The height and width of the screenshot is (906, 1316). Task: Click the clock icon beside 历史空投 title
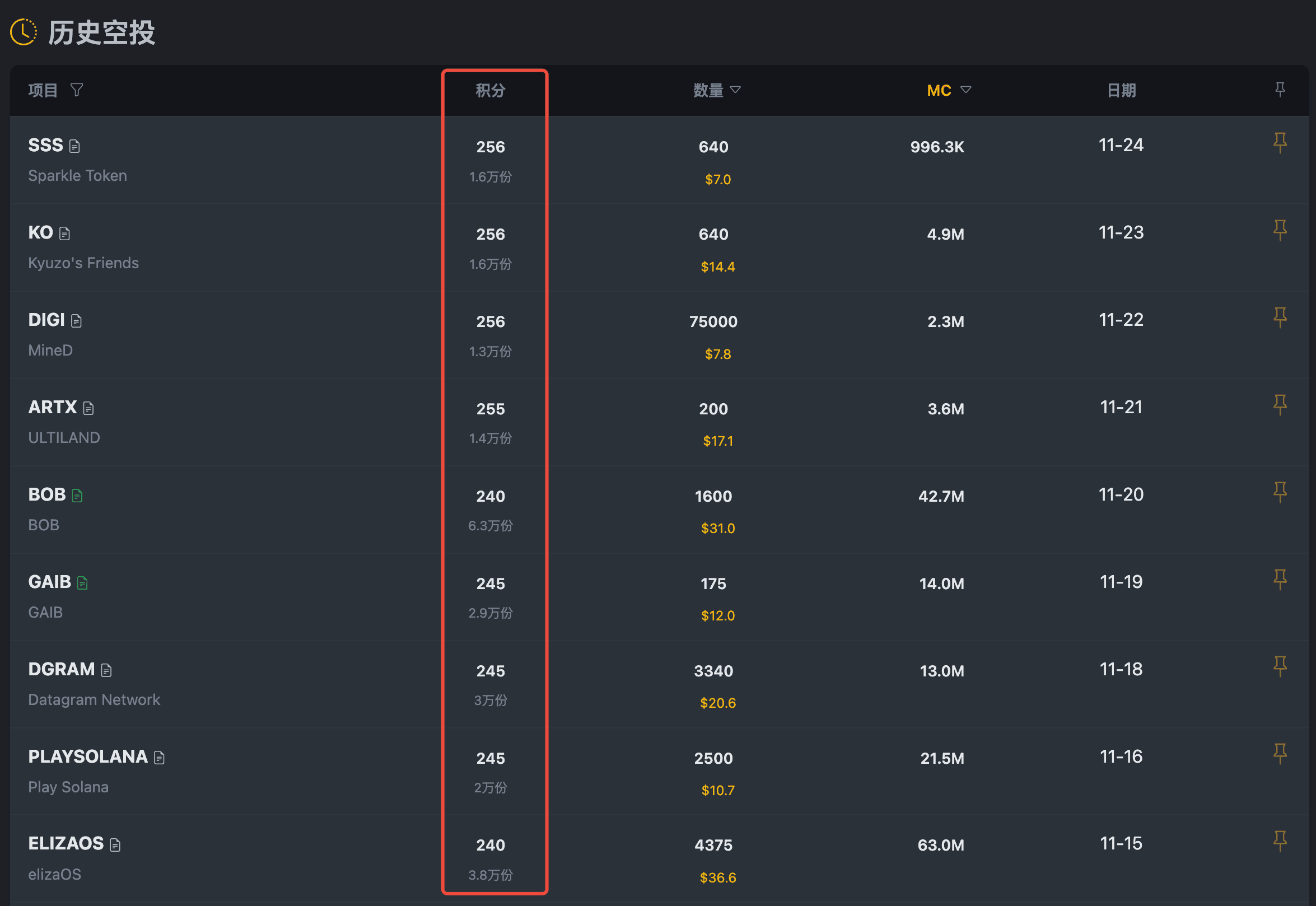click(24, 32)
